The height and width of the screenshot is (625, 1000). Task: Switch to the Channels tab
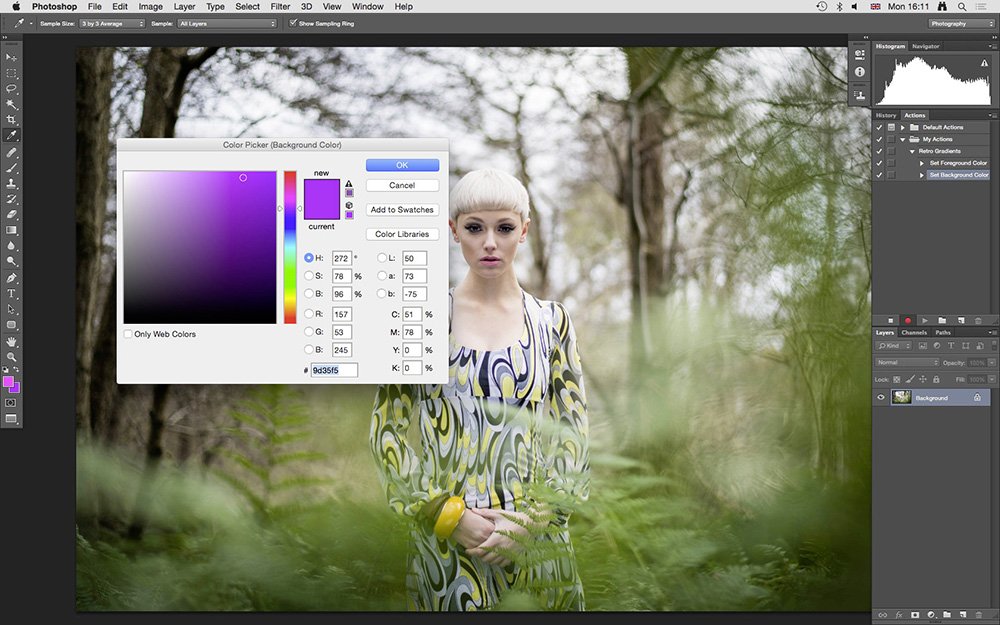(x=913, y=332)
